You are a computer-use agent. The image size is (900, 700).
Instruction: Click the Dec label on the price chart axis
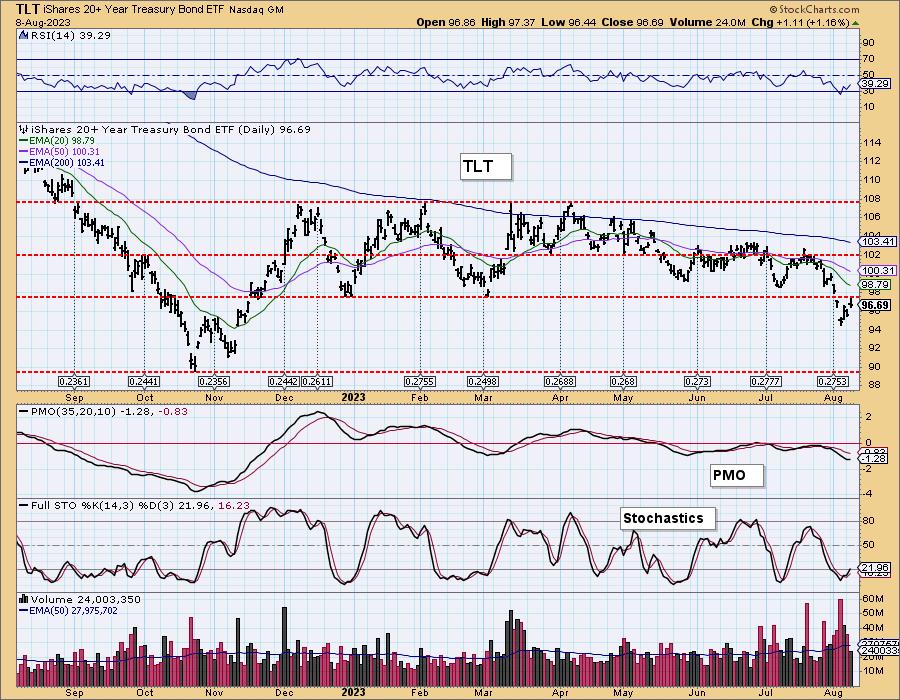[x=284, y=398]
